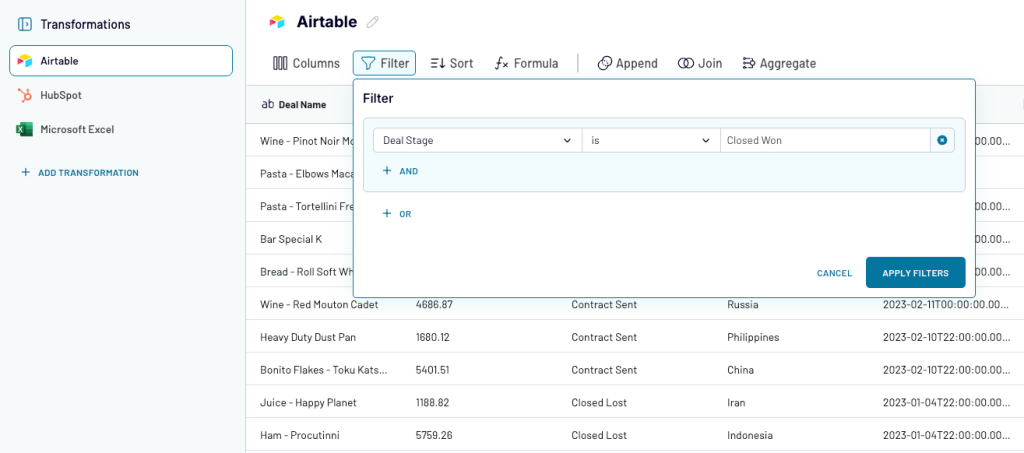Open the Aggregate tool
Screen dimensions: 1024x453
tap(779, 63)
